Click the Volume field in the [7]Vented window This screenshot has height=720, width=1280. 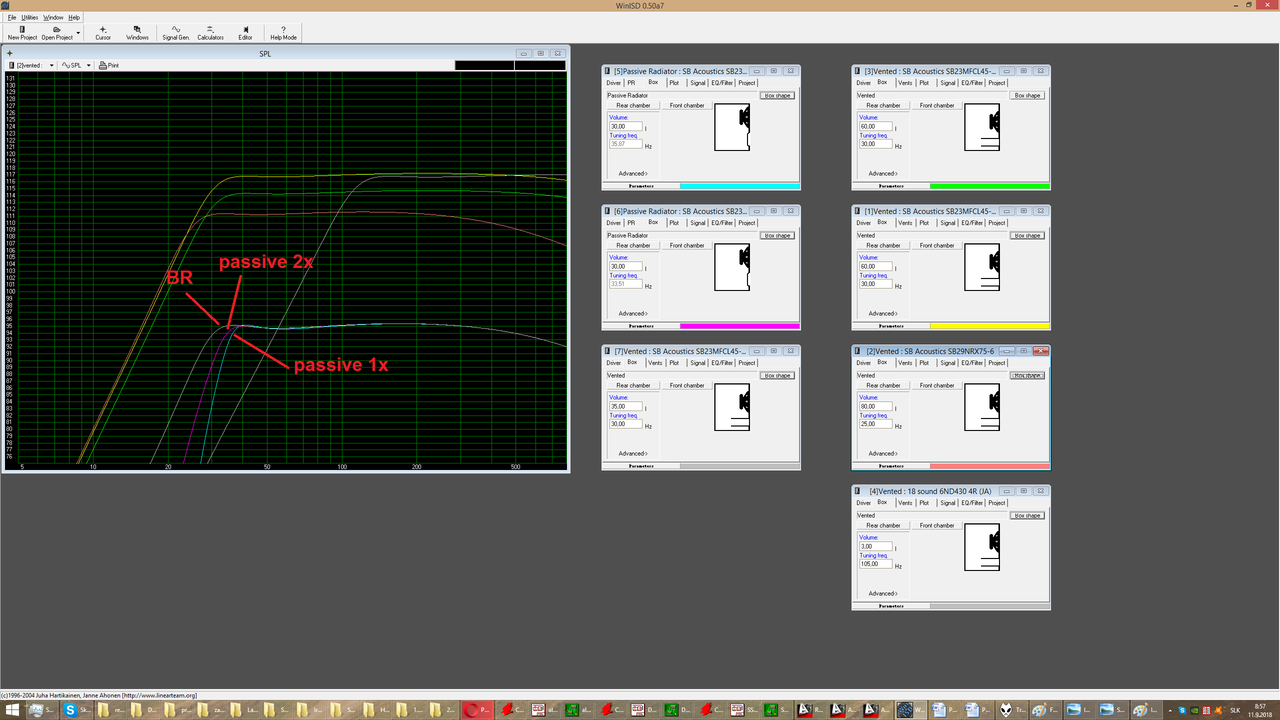point(624,407)
